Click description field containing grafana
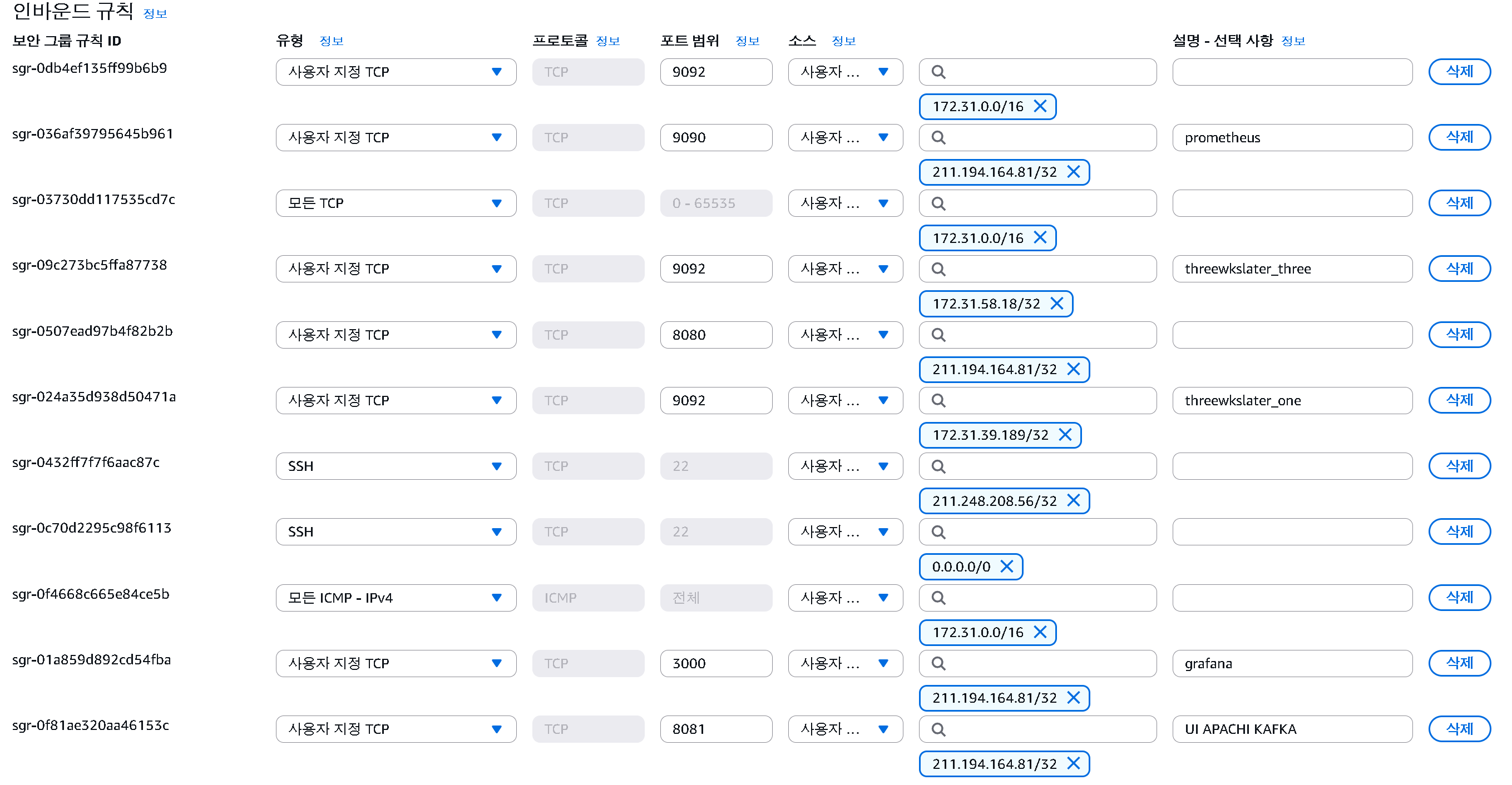This screenshot has height=785, width=1512. click(x=1292, y=663)
